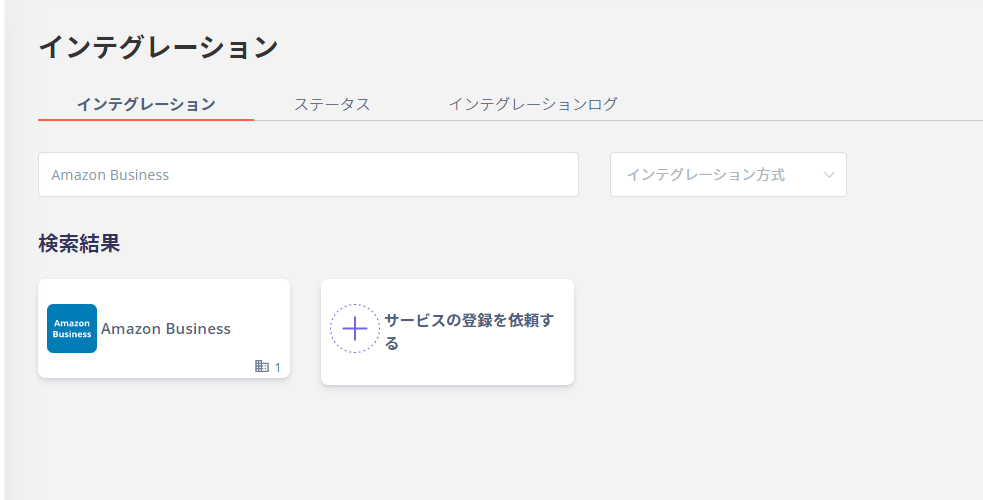The width and height of the screenshot is (983, 500).
Task: Open the インテグレーション方式 dropdown
Action: pyautogui.click(x=728, y=174)
